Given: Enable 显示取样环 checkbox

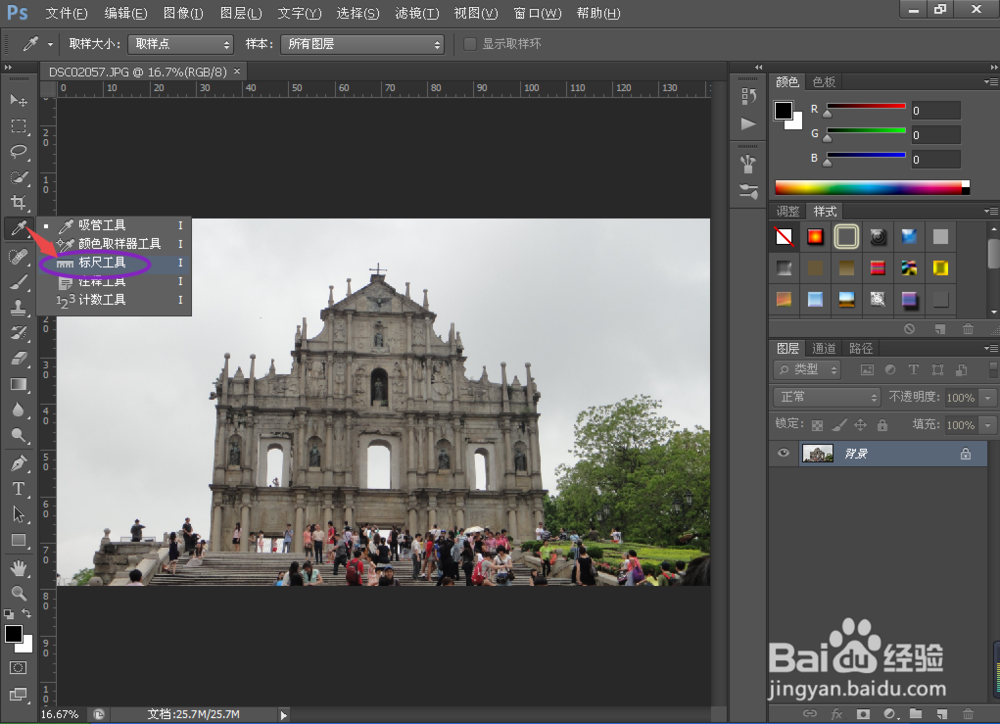Looking at the screenshot, I should tap(470, 44).
